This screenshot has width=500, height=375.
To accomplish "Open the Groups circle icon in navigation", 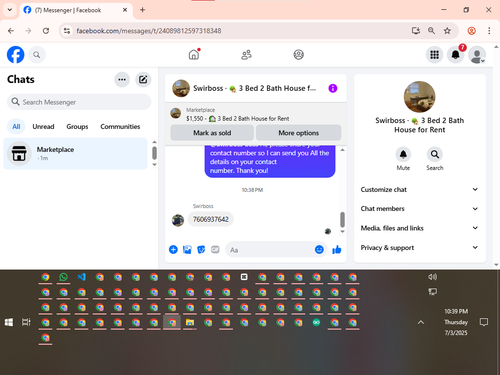I will [299, 55].
